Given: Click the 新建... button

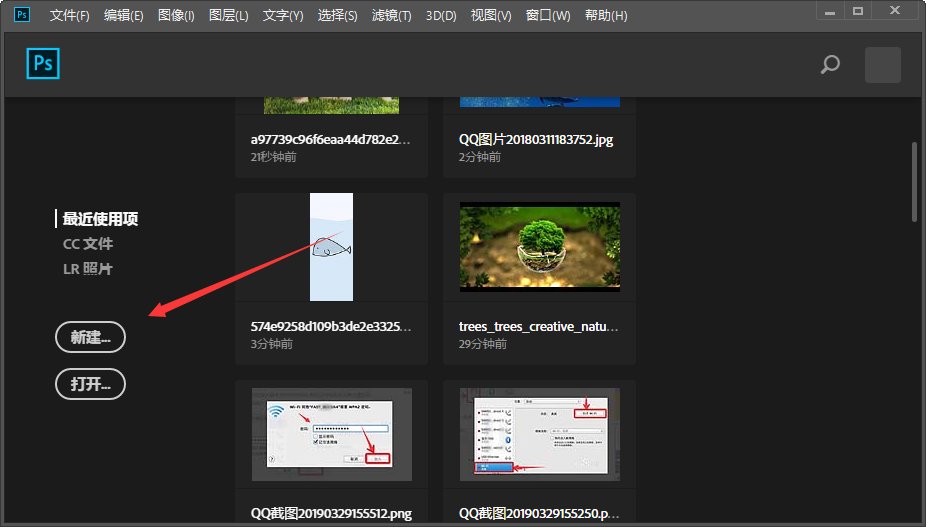Looking at the screenshot, I should [x=90, y=337].
